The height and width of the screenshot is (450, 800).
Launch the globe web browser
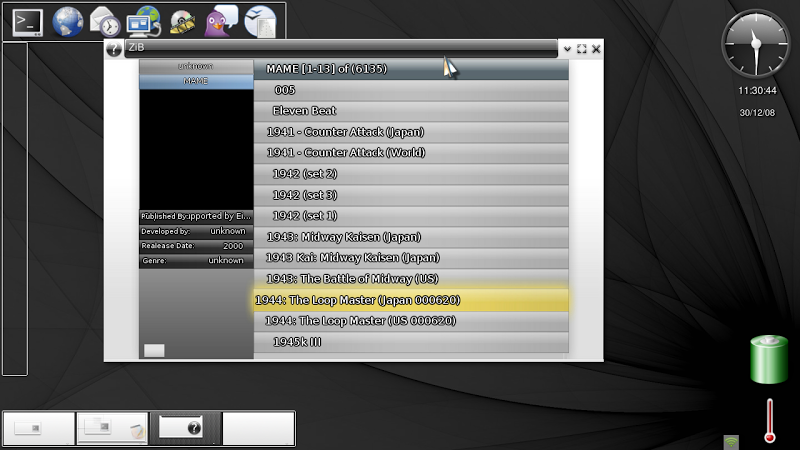(x=67, y=22)
